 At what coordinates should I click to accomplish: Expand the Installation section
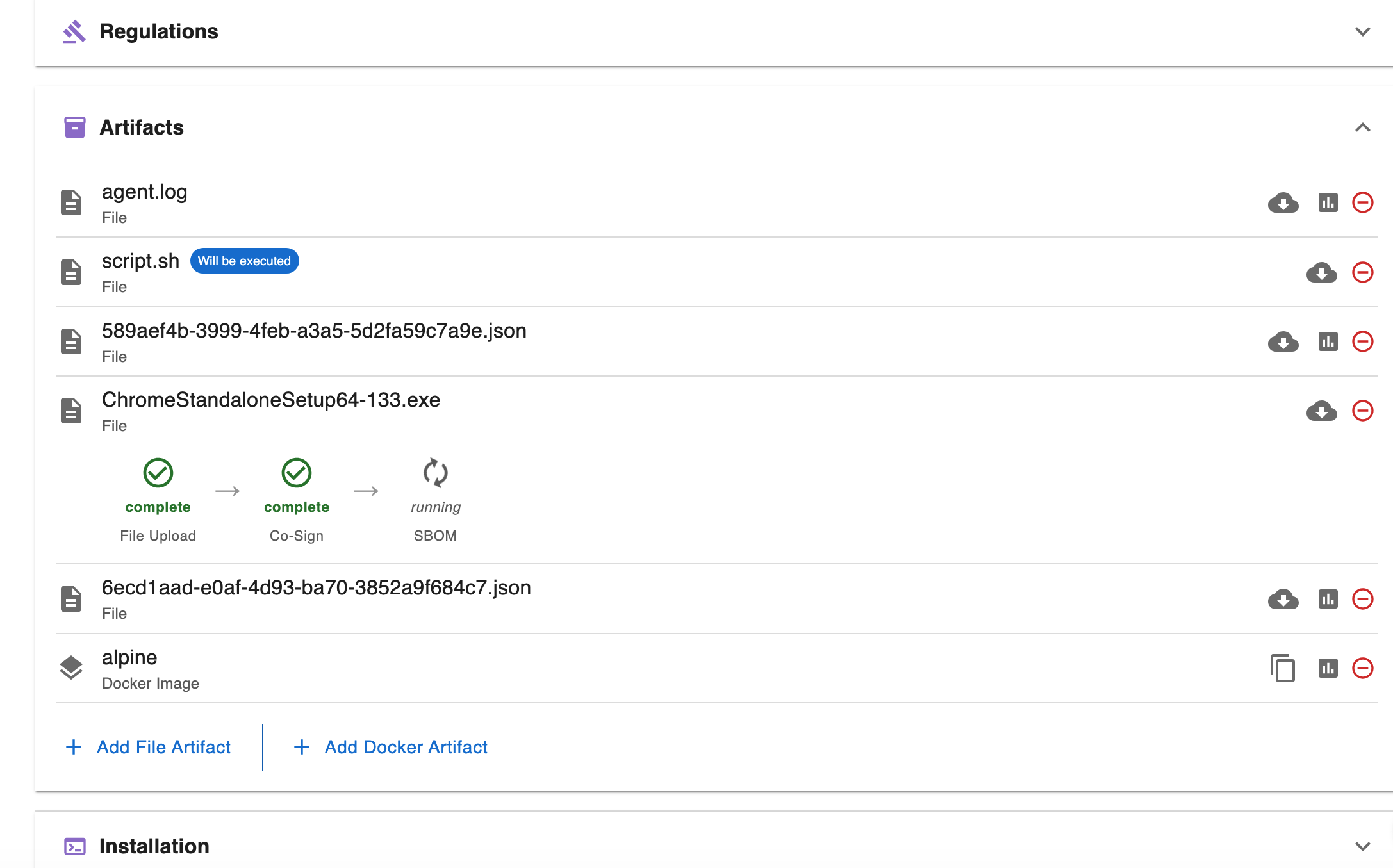tap(1362, 846)
